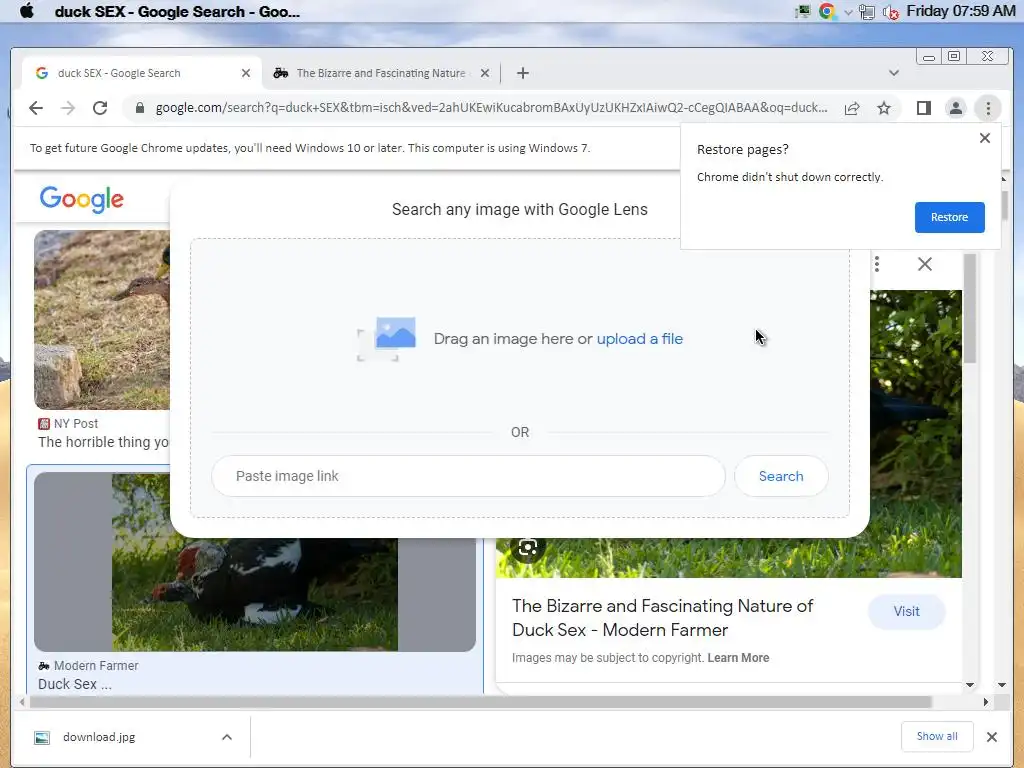Click the Show all downloads button

click(936, 737)
